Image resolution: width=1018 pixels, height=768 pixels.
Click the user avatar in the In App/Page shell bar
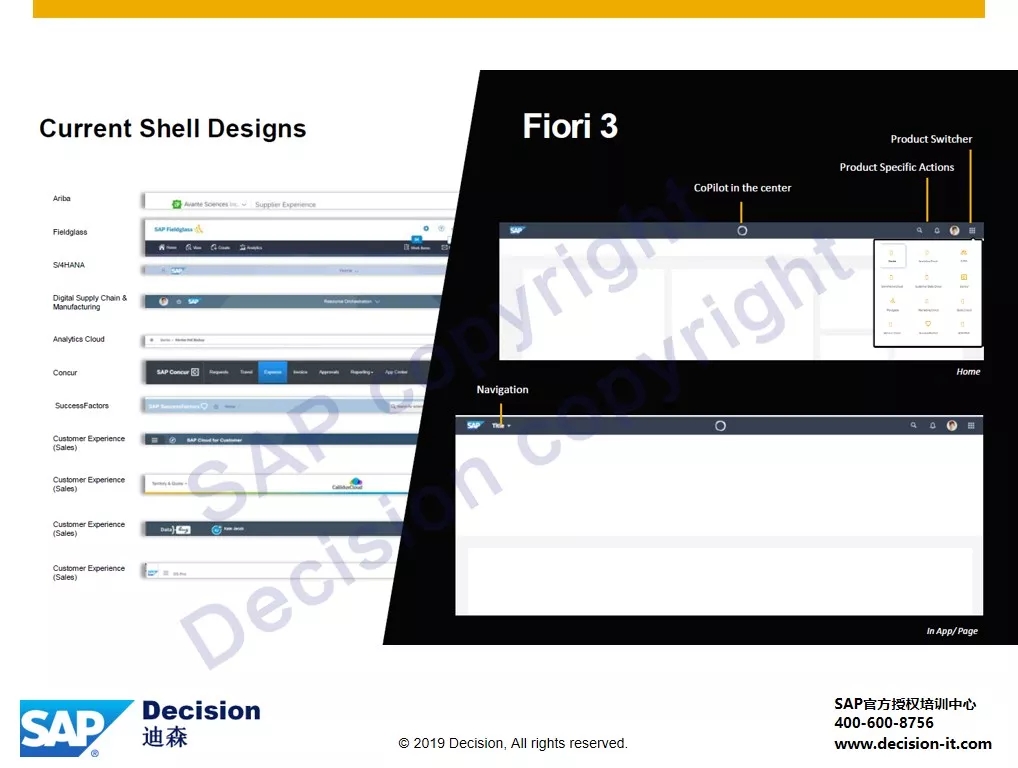[x=952, y=425]
